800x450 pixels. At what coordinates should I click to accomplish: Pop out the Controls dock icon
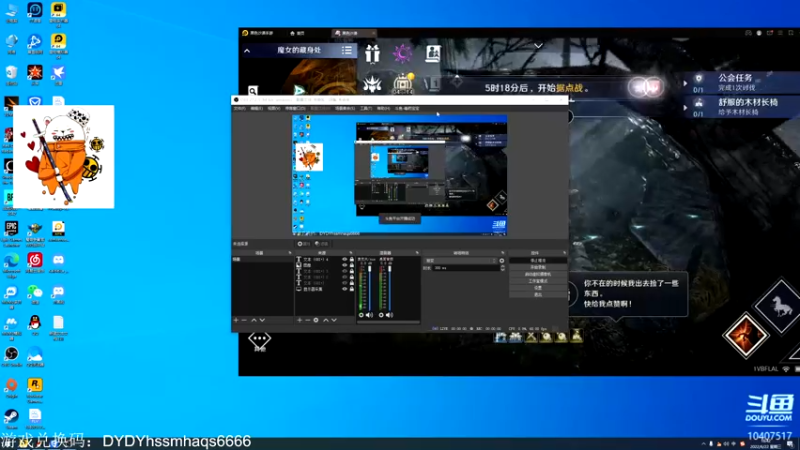pos(564,253)
